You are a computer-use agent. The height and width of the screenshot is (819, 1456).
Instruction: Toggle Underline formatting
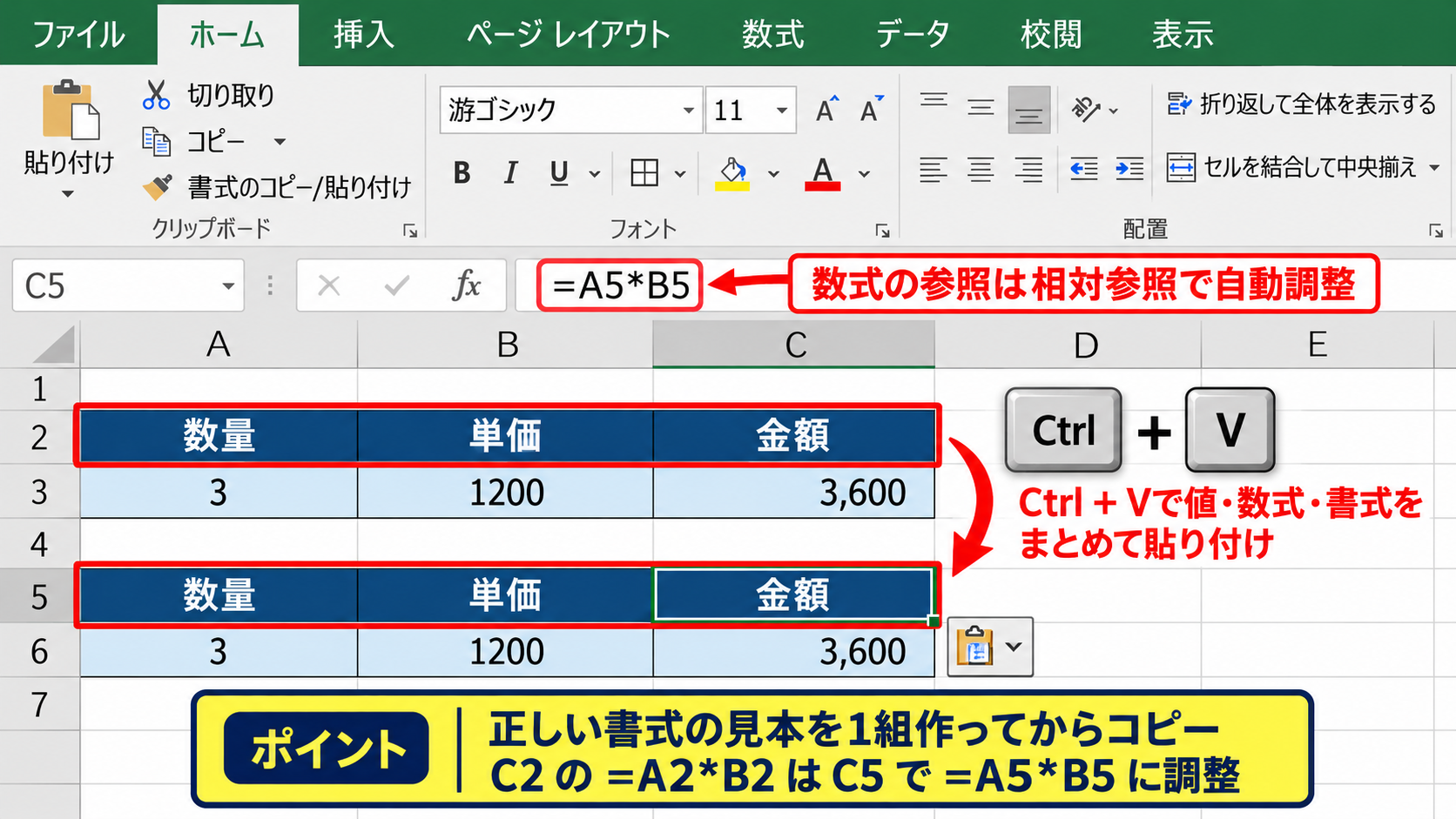point(559,173)
